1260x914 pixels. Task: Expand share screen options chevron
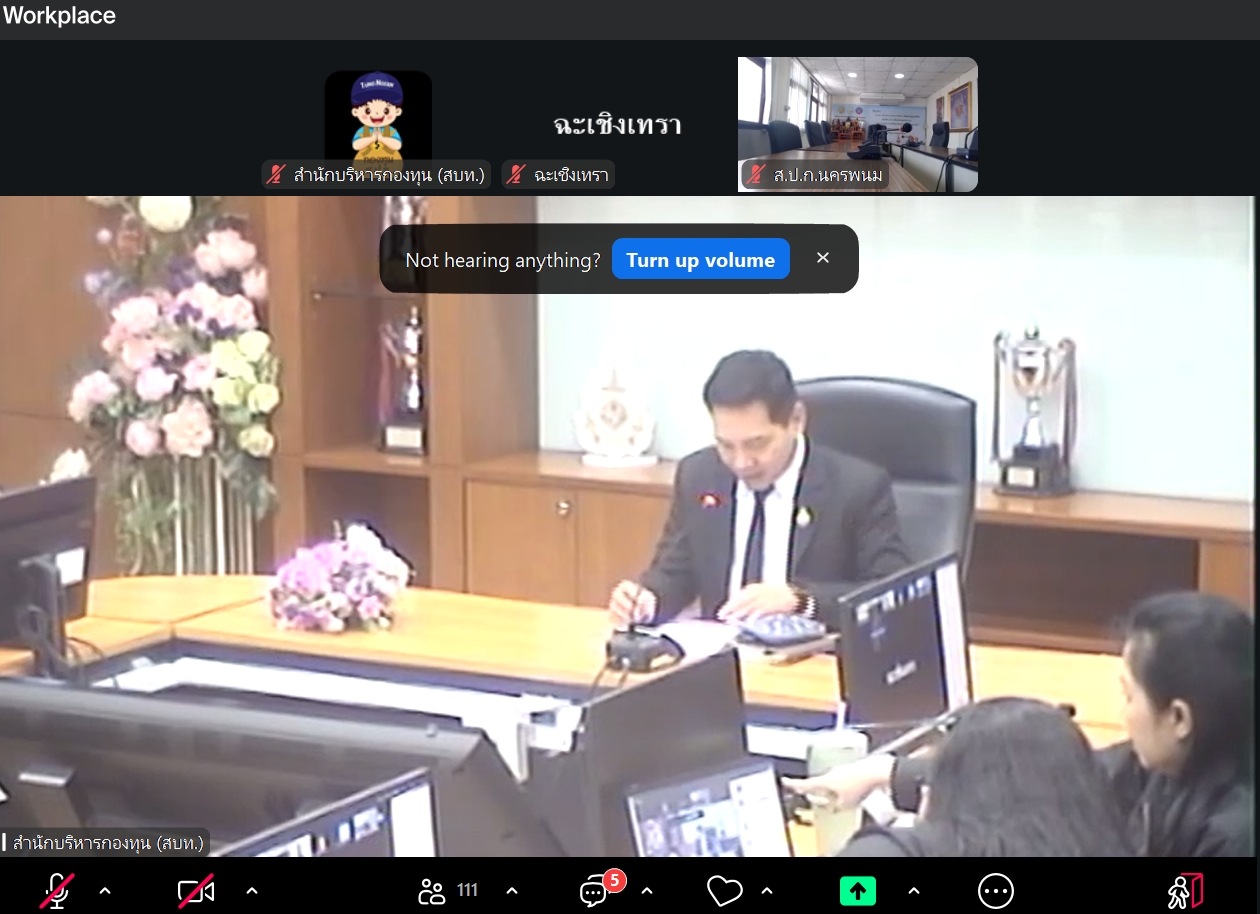pyautogui.click(x=914, y=890)
